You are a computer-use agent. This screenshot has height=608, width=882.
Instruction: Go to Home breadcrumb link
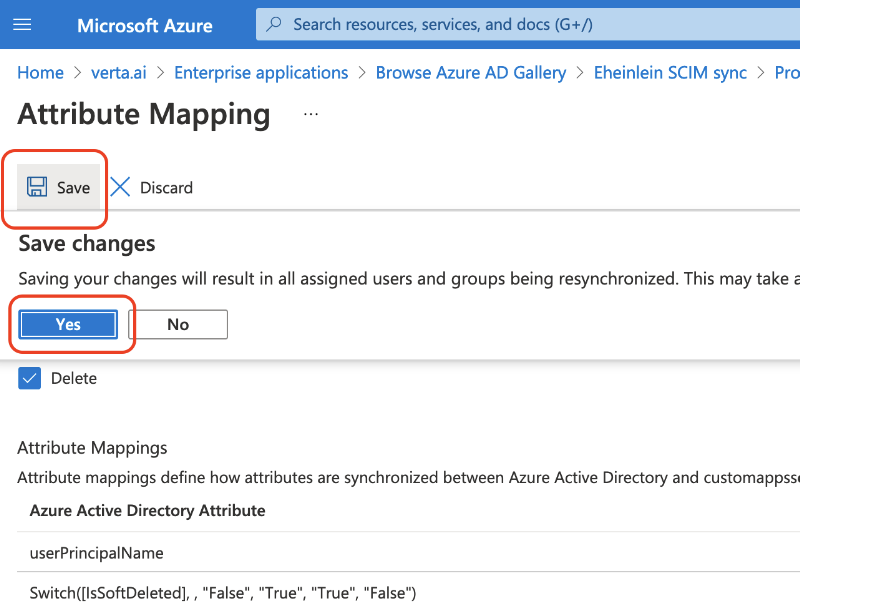tap(40, 73)
